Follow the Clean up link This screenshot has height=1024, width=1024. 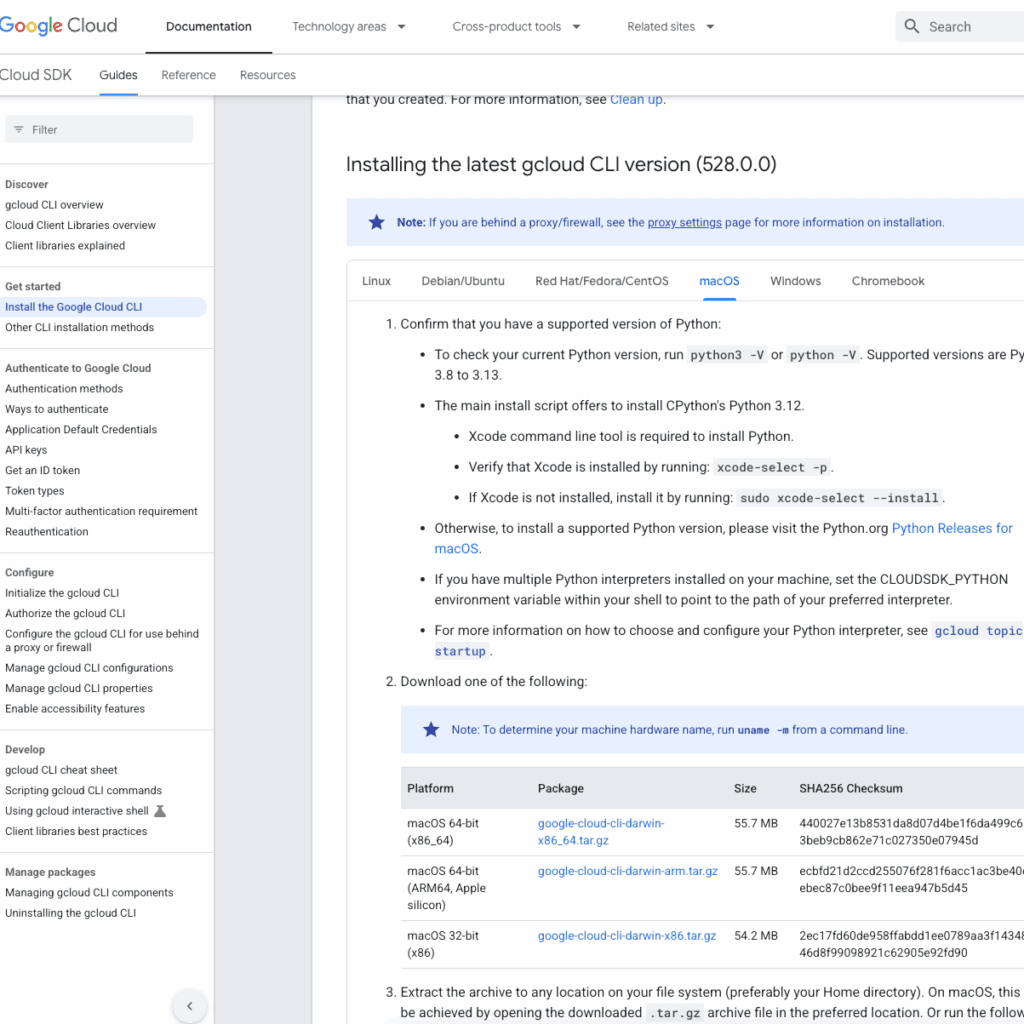tap(636, 99)
